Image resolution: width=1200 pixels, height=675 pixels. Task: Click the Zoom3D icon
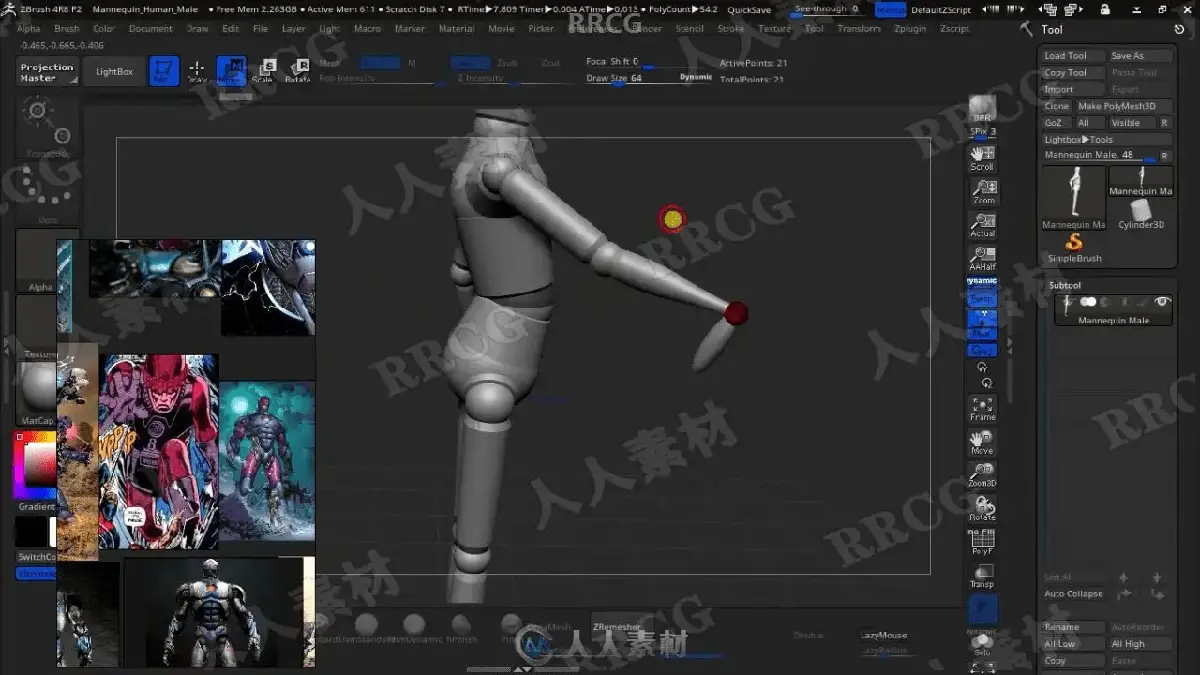pyautogui.click(x=983, y=475)
